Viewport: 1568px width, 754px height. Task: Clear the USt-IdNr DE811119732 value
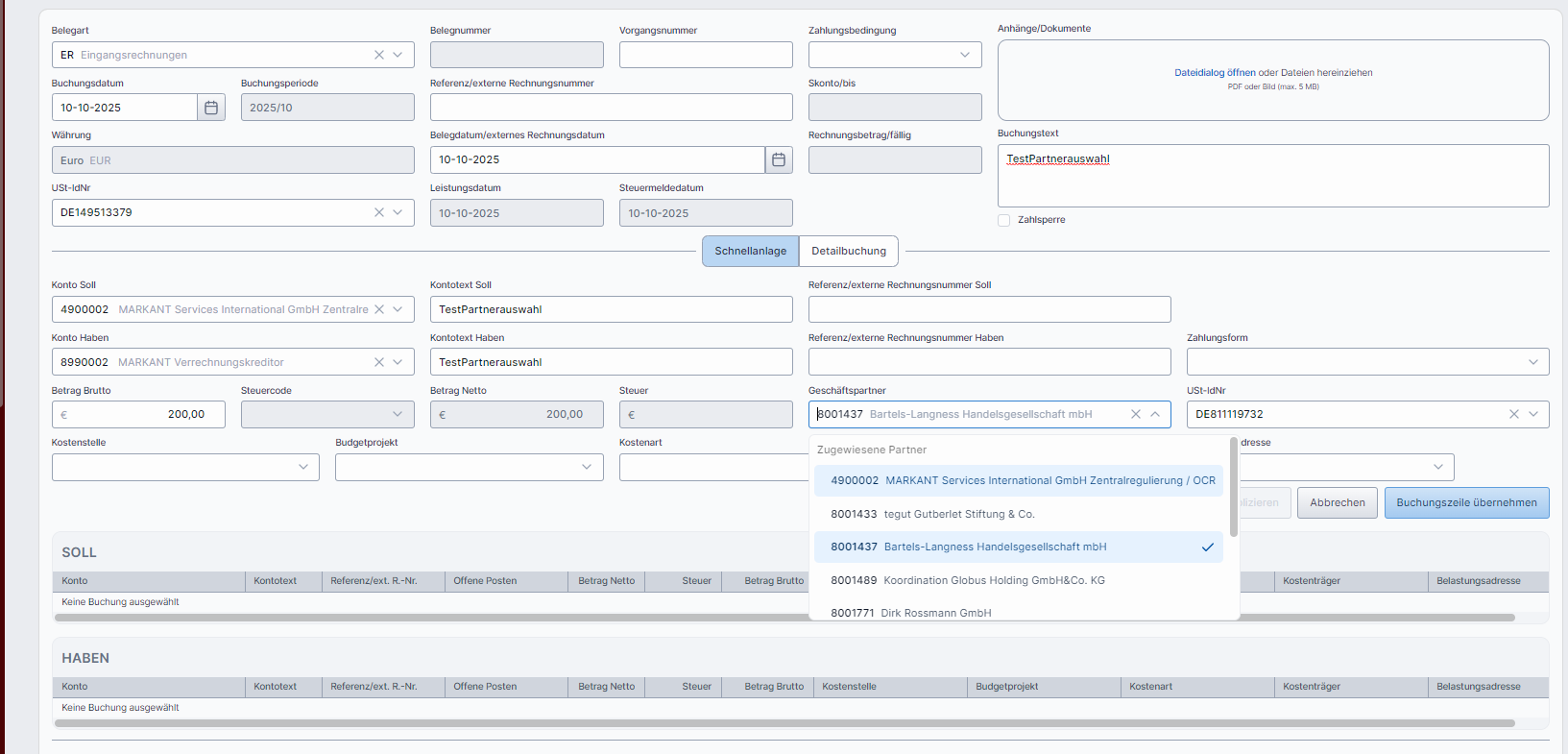pyautogui.click(x=1513, y=414)
